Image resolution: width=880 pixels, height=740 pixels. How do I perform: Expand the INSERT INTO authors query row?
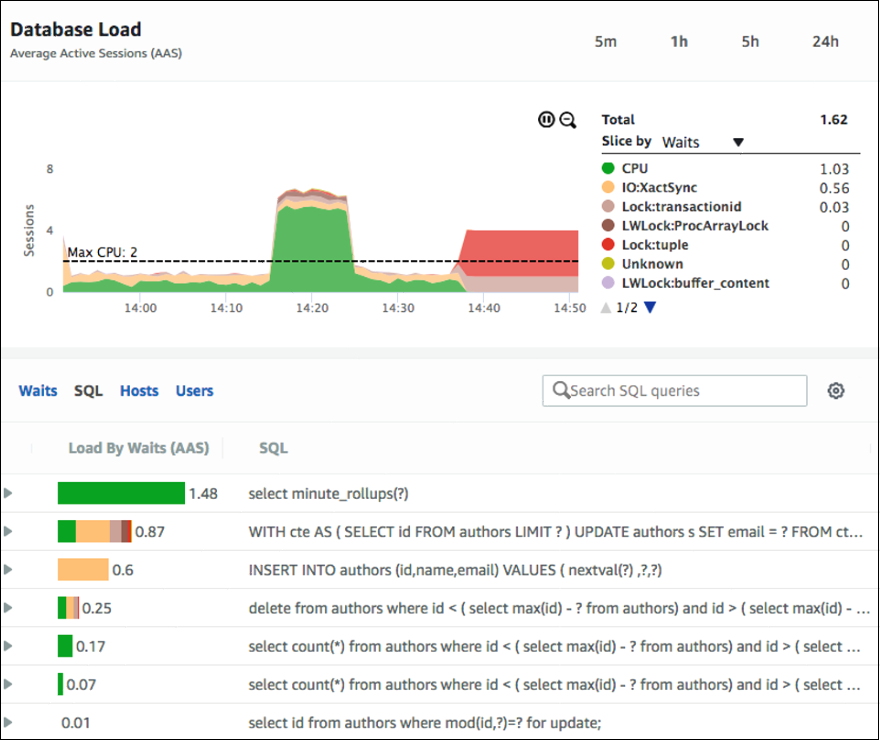tap(10, 570)
